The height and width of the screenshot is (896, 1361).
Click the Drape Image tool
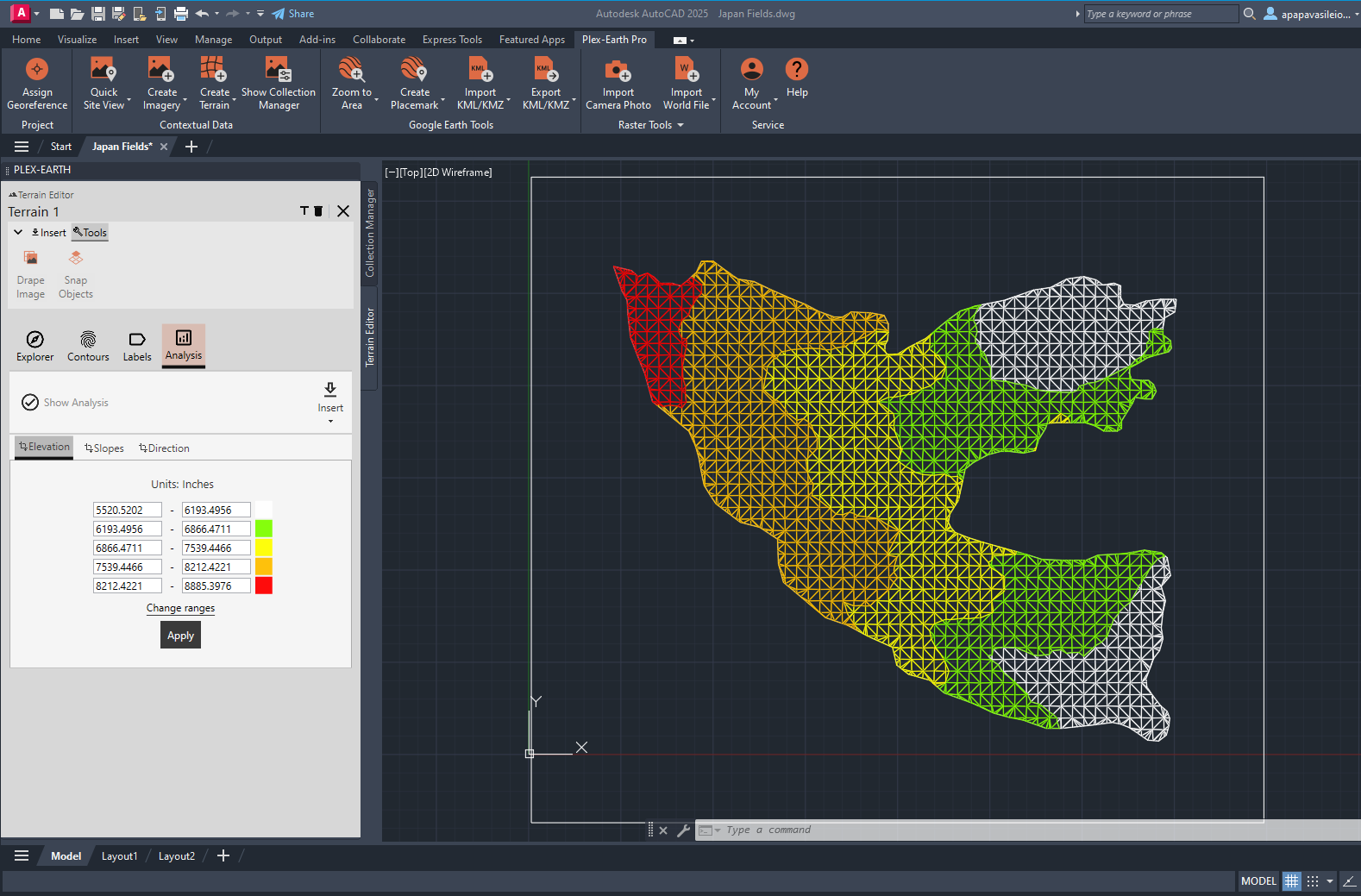point(30,259)
